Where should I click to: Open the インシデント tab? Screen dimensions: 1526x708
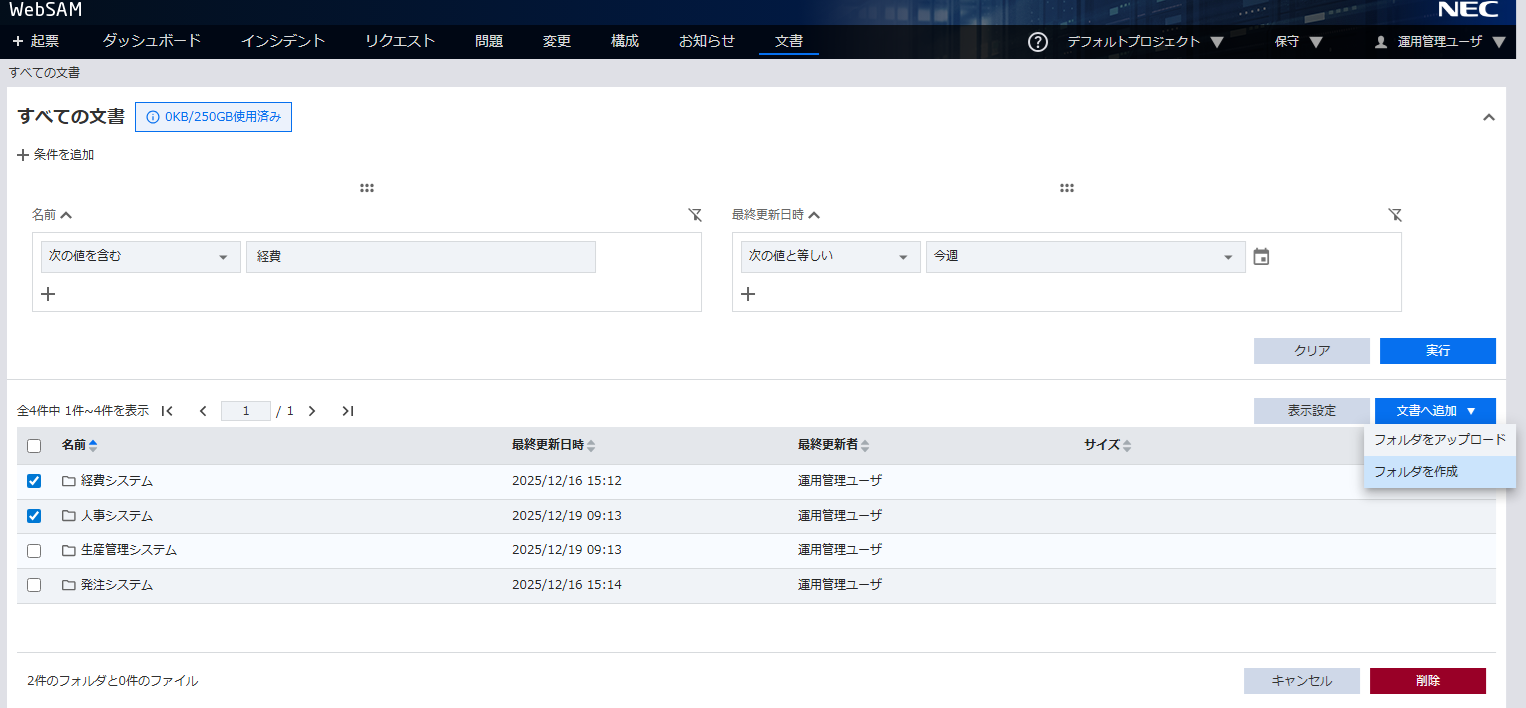pyautogui.click(x=283, y=41)
